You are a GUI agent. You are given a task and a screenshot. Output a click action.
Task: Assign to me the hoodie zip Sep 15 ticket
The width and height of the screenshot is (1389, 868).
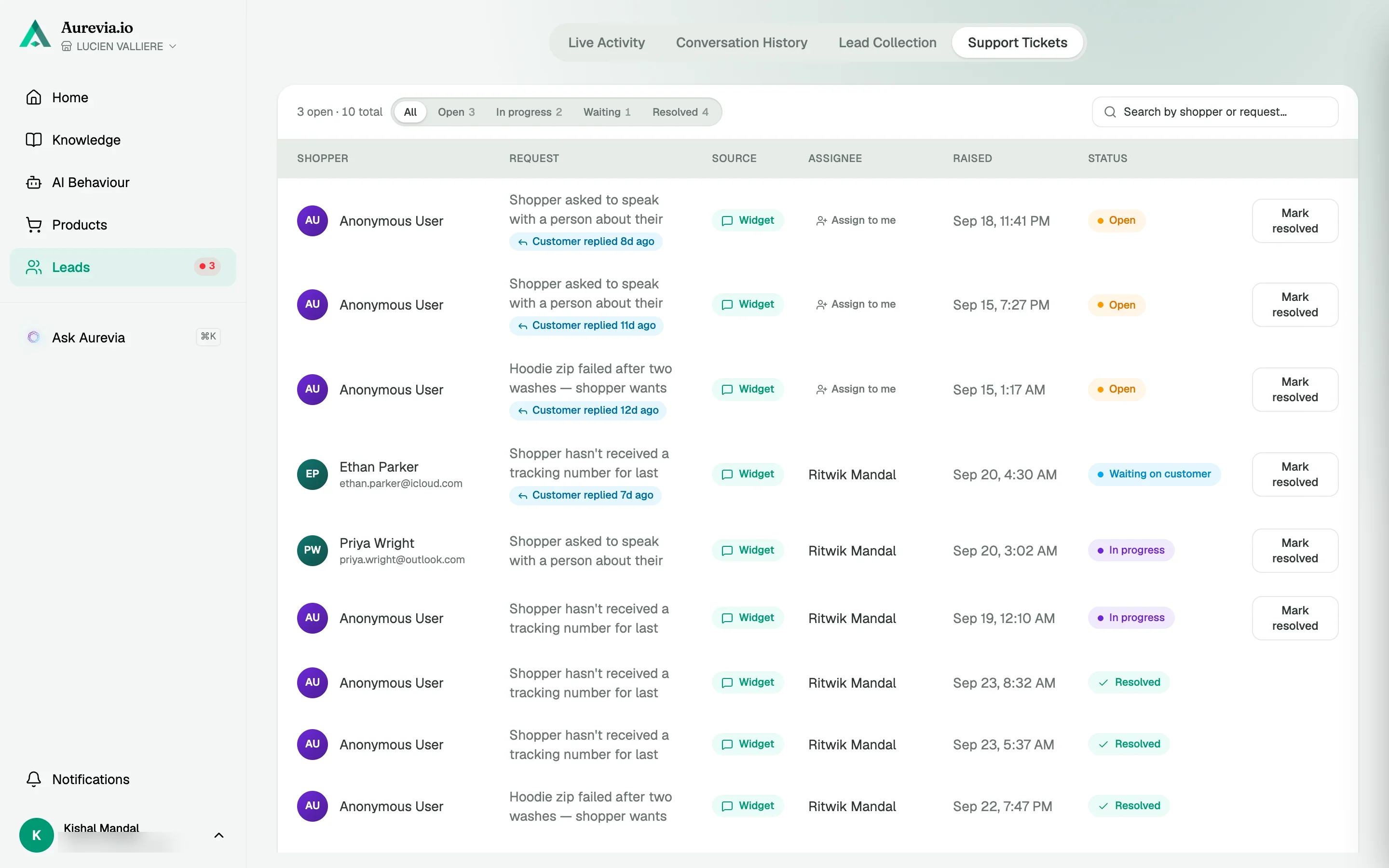pyautogui.click(x=856, y=389)
